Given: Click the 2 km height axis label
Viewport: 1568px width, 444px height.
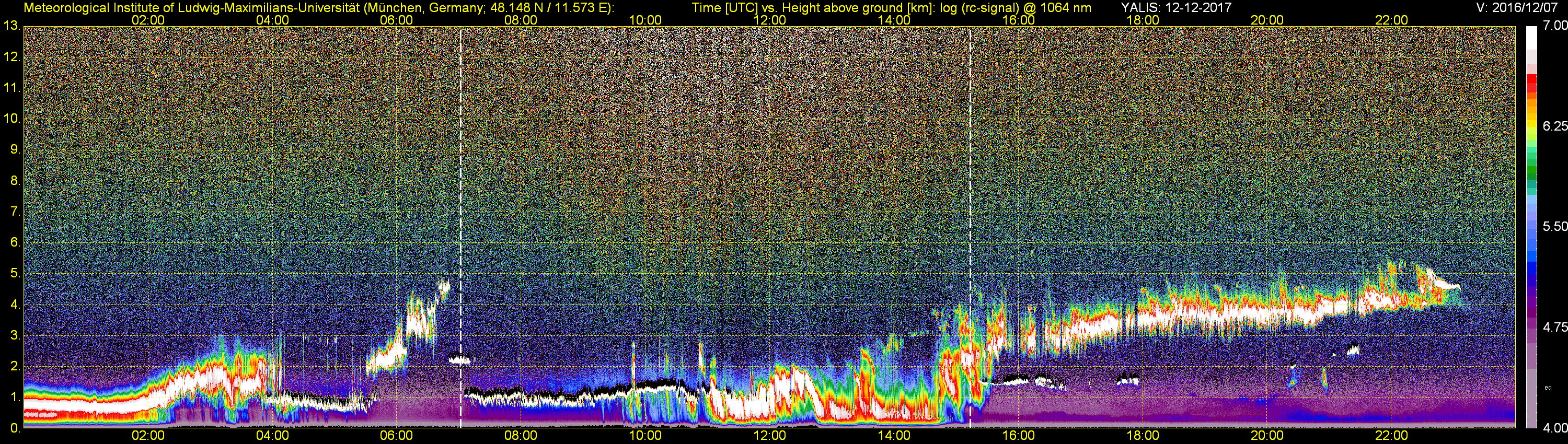Looking at the screenshot, I should (15, 366).
